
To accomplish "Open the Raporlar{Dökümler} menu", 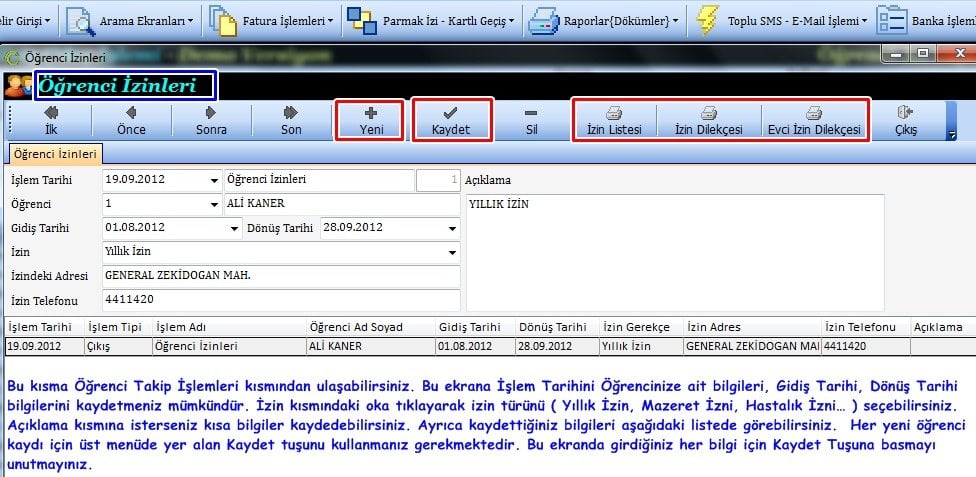I will point(604,20).
